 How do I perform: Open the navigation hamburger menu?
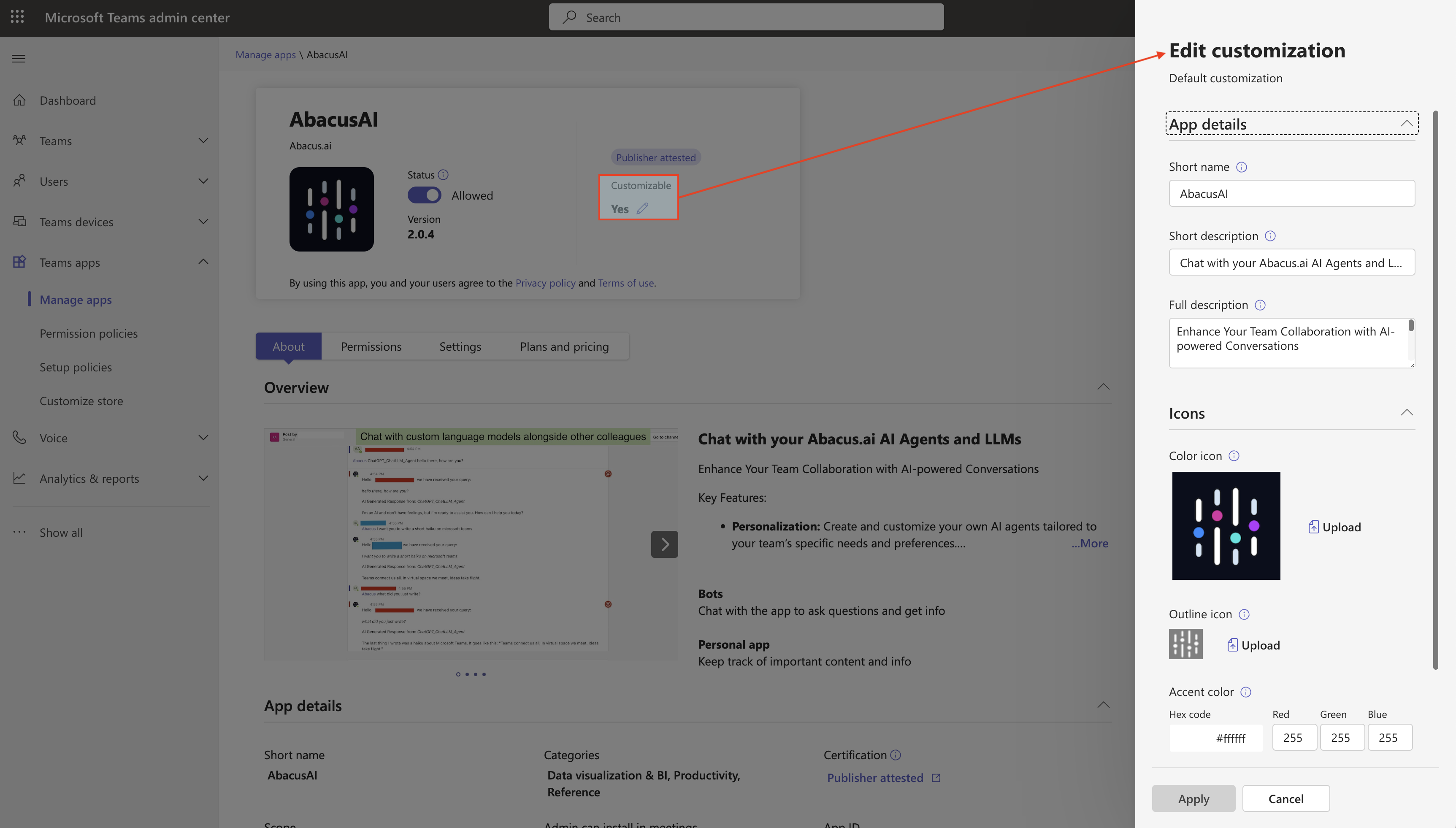18,58
